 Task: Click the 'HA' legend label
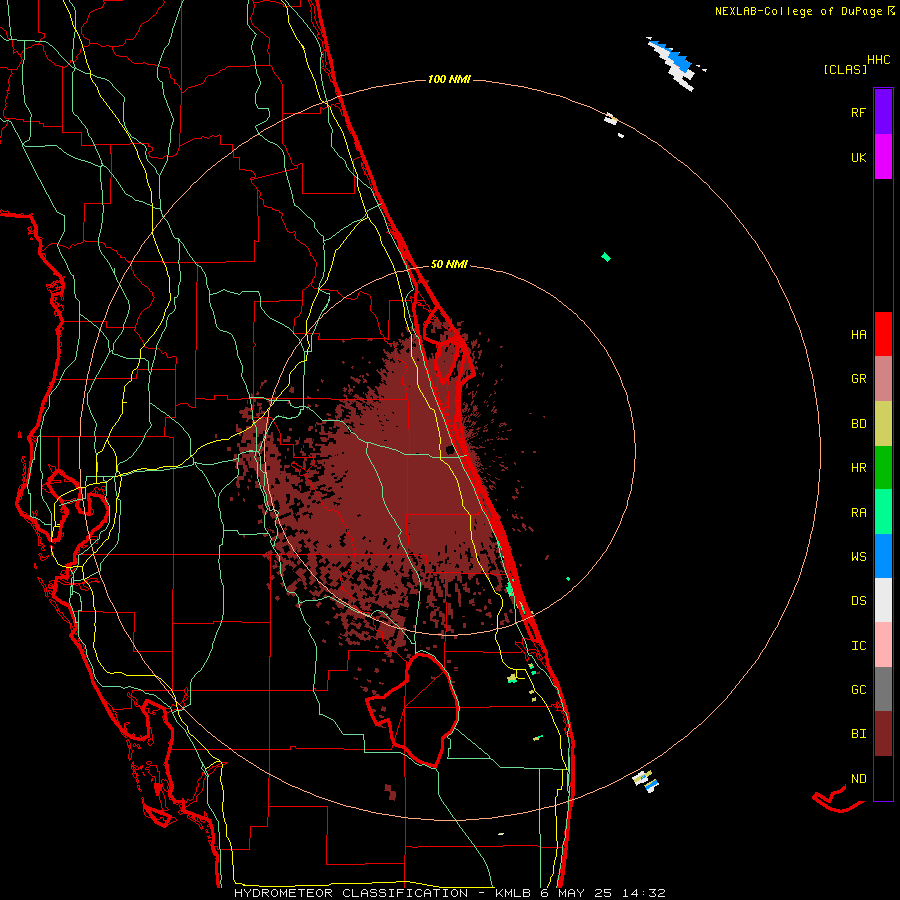[858, 335]
